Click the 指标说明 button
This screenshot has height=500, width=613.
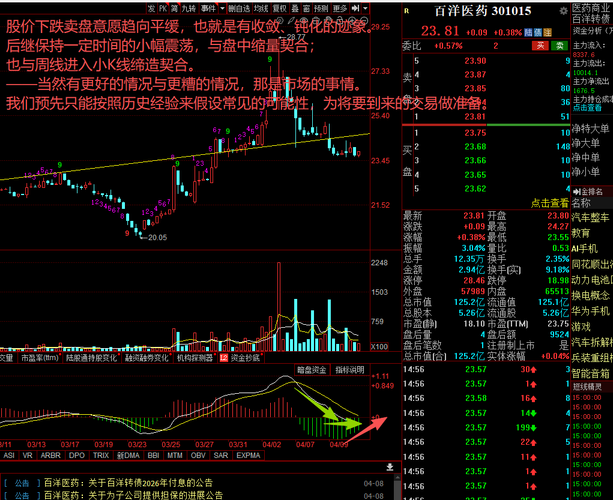(350, 370)
